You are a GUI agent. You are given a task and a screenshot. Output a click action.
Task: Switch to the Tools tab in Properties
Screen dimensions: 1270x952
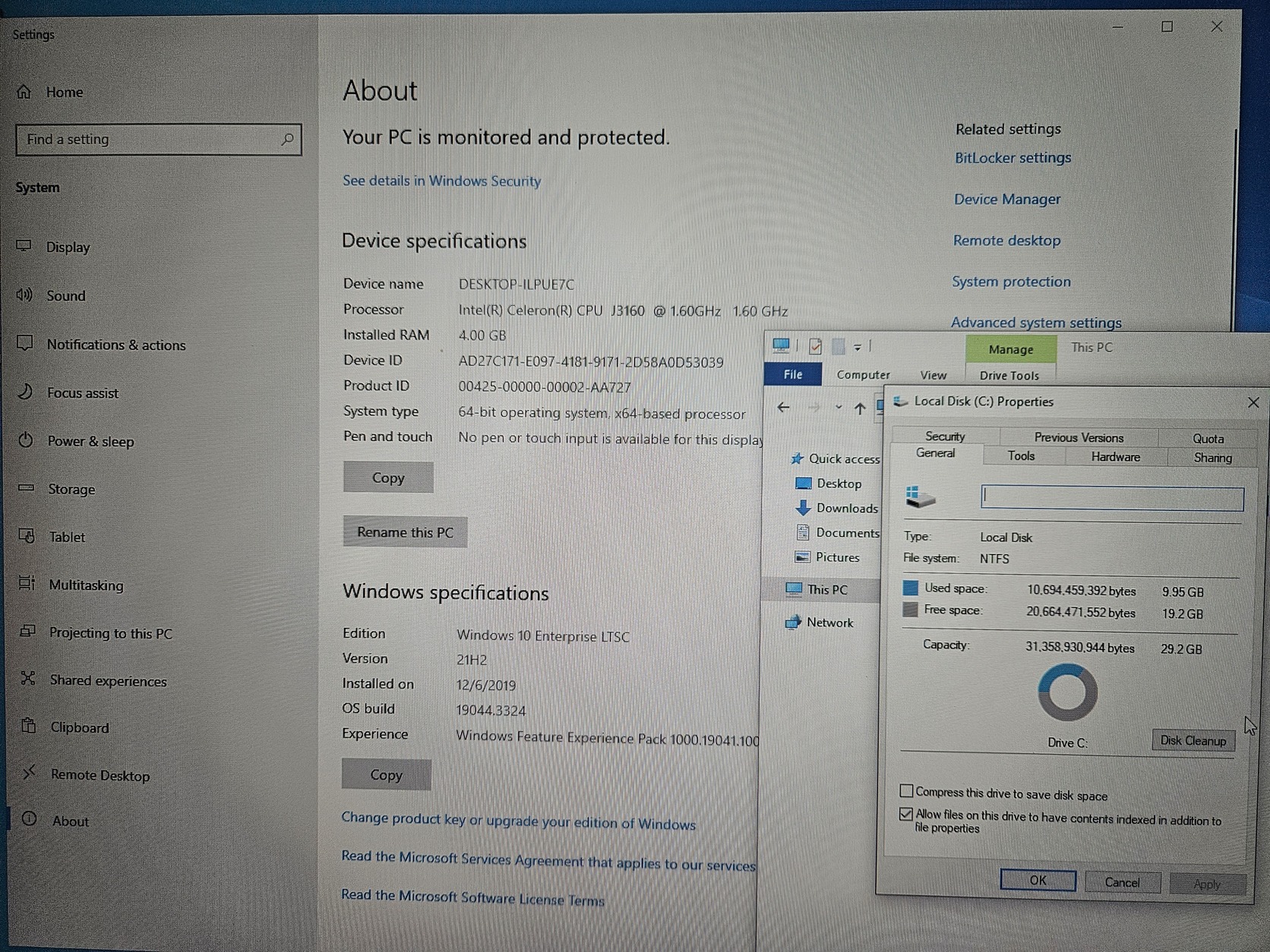[1021, 456]
